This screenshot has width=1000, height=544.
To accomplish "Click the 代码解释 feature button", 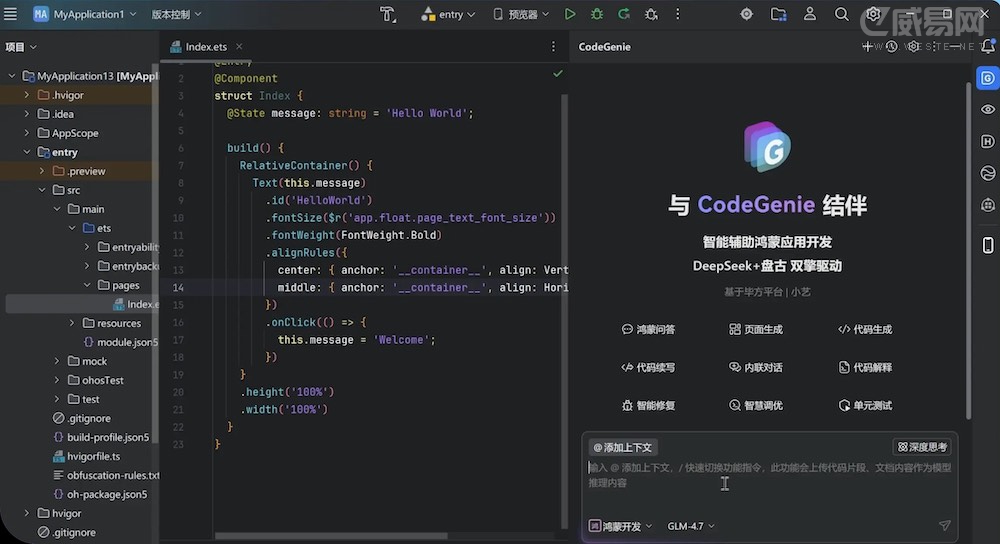I will (865, 367).
